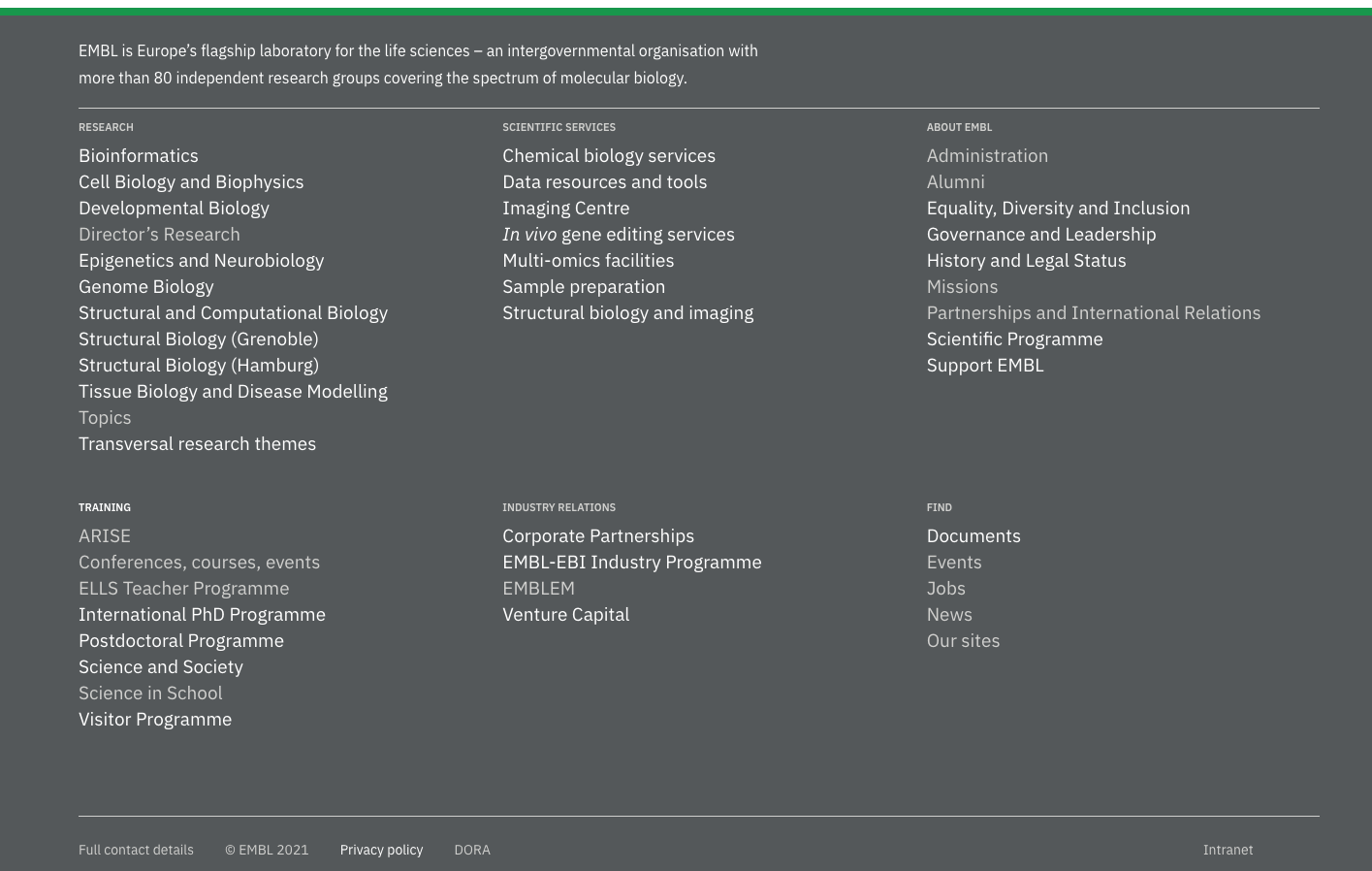Go to Developmental Biology page
The image size is (1372, 871).
(174, 208)
